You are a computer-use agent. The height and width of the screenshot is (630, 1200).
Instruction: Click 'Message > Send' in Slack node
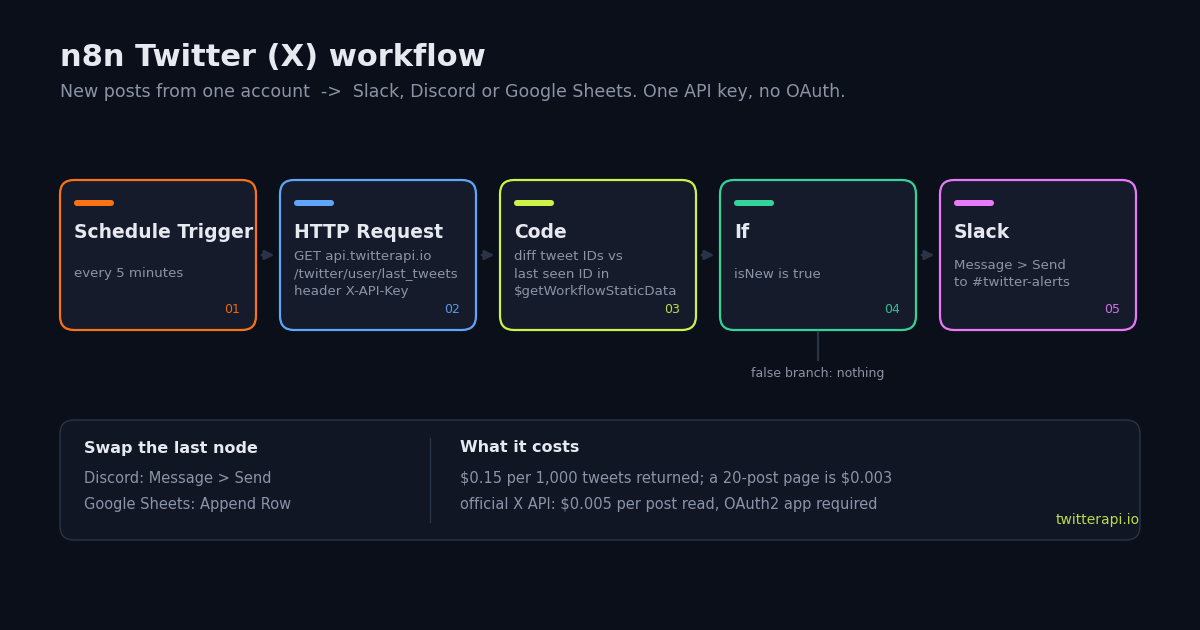(1010, 265)
